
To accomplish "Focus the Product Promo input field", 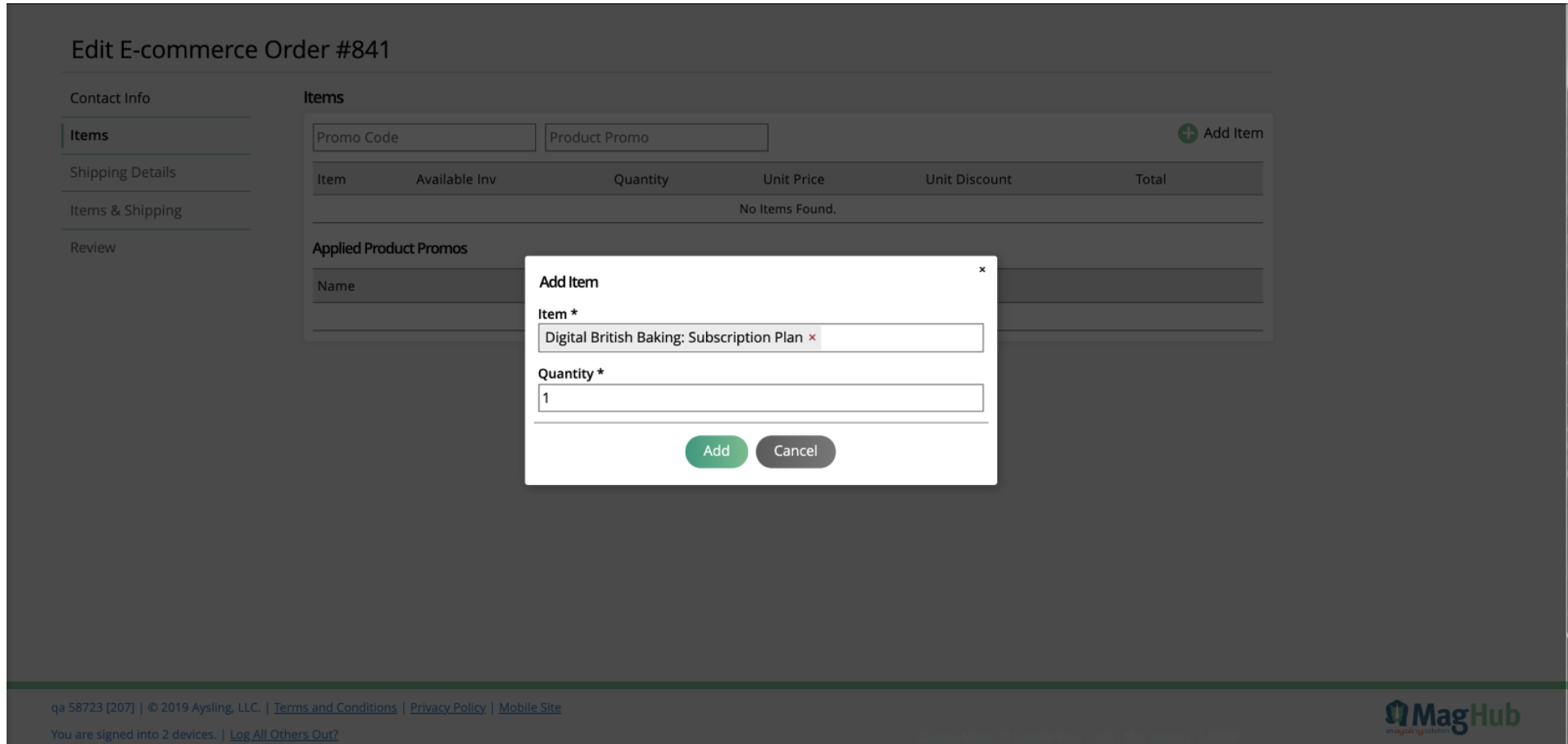I will (655, 137).
